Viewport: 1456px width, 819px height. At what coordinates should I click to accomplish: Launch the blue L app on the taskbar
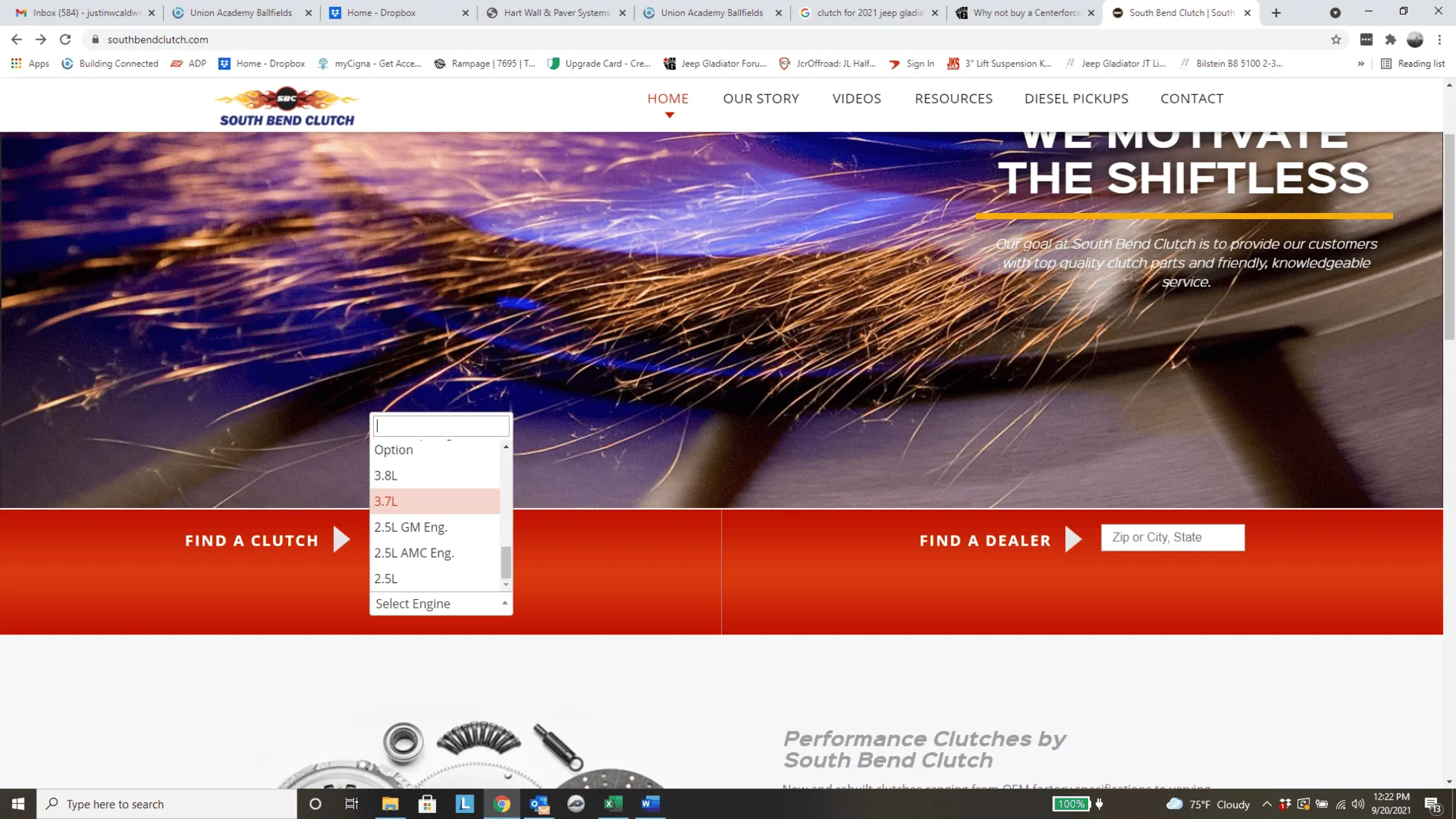pyautogui.click(x=464, y=804)
